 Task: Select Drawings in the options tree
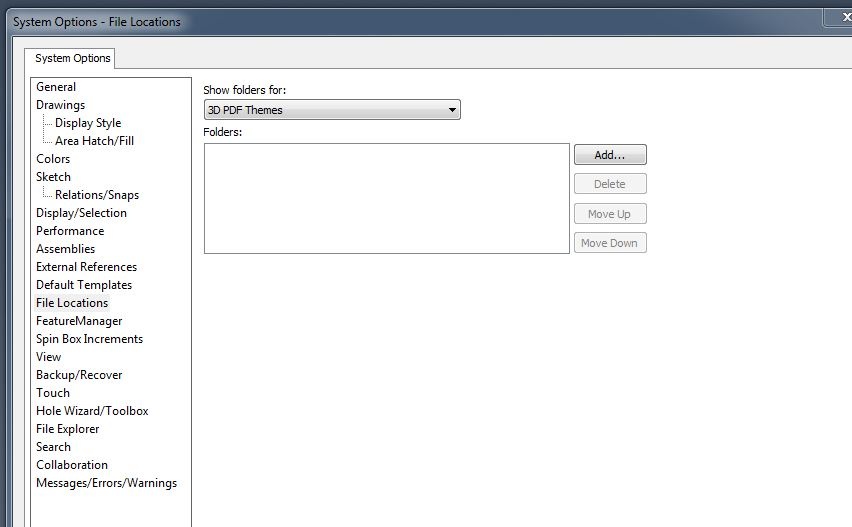60,105
